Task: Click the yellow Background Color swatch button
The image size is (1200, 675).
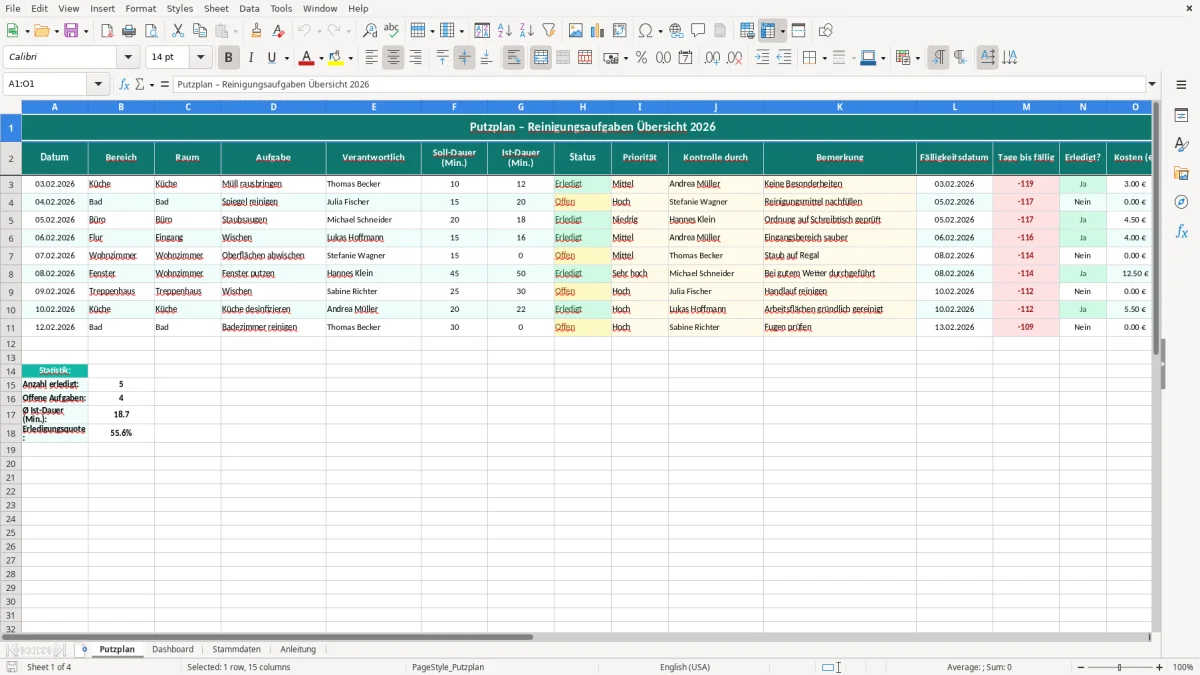Action: [336, 58]
